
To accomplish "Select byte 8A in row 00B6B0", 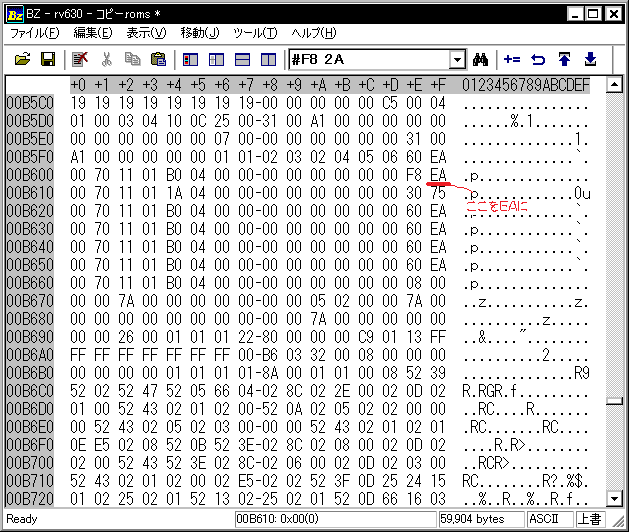I will tap(270, 373).
